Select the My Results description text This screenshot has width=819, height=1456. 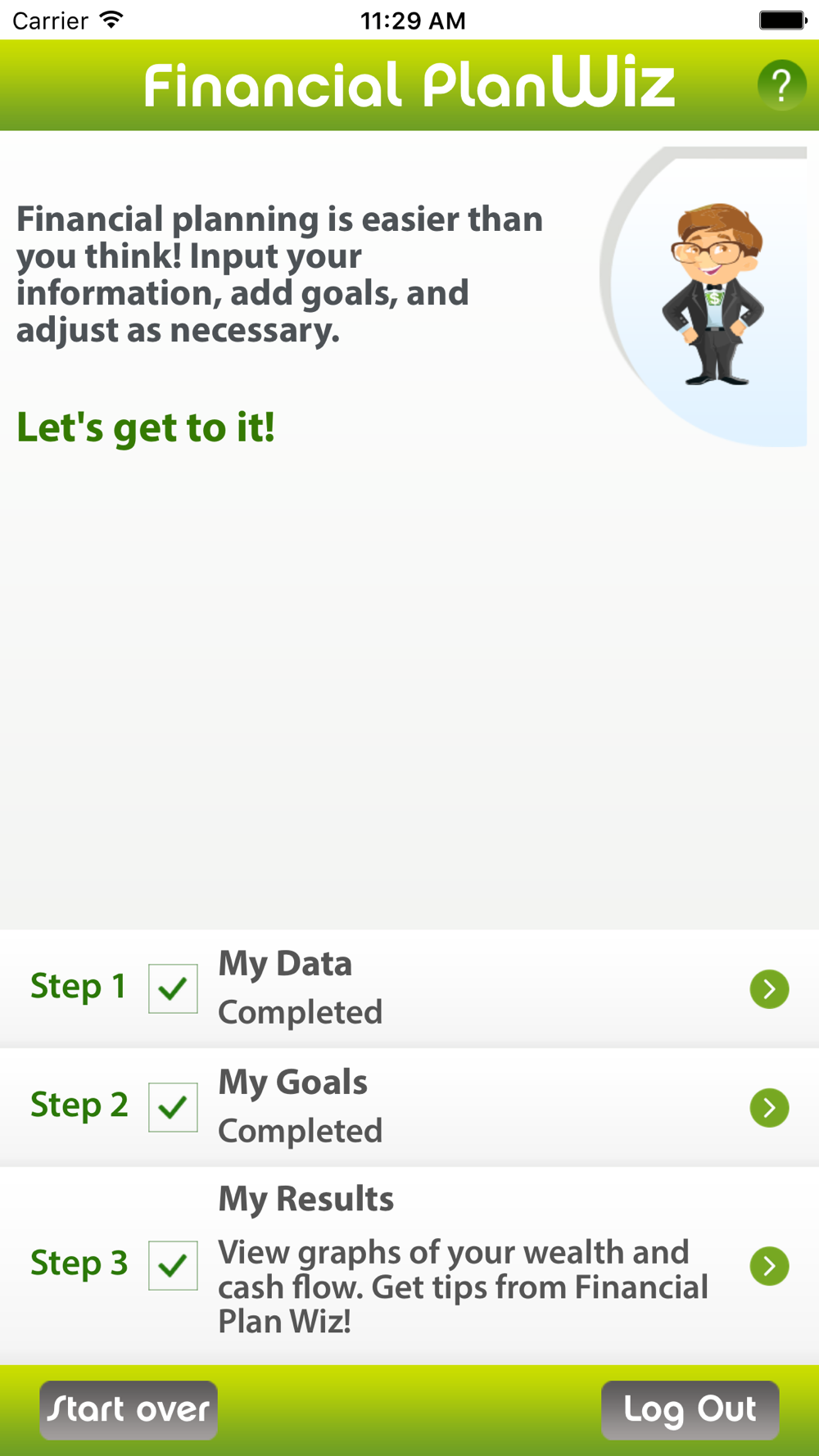point(463,1286)
